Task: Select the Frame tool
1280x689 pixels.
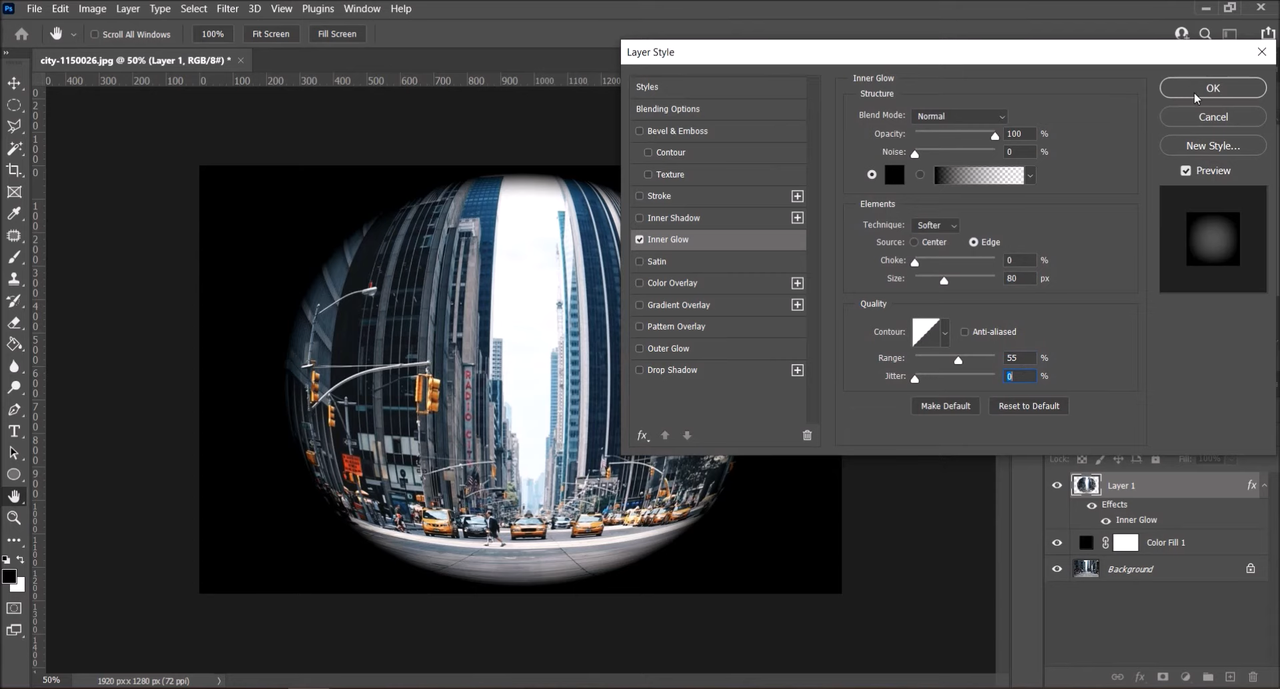Action: click(x=14, y=192)
